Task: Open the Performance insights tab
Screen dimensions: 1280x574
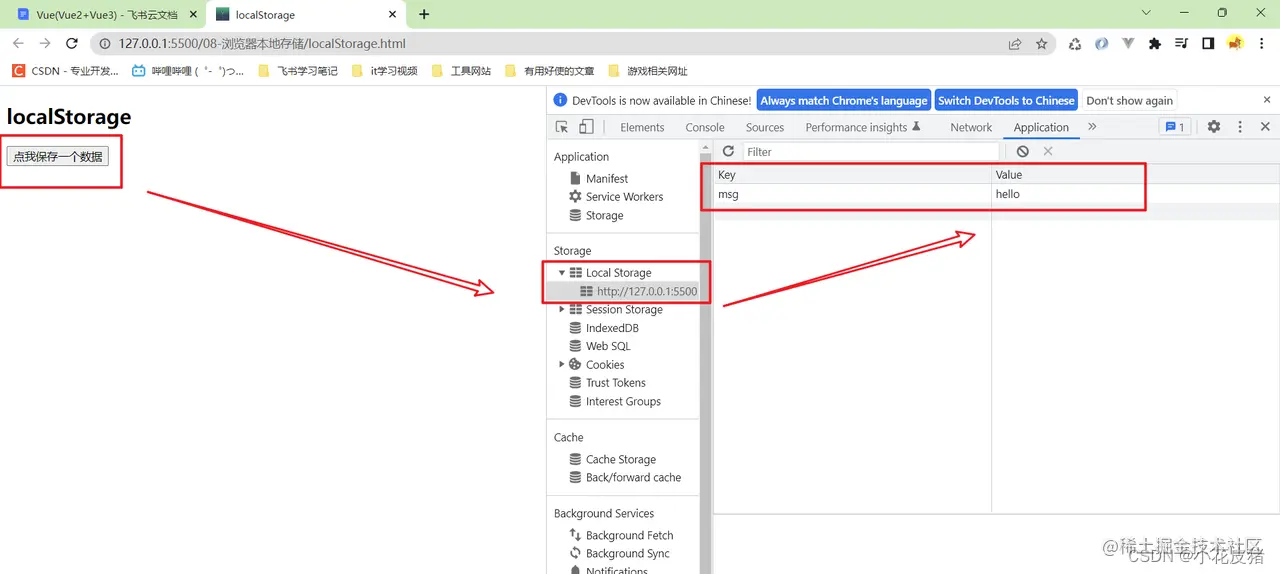Action: tap(863, 127)
